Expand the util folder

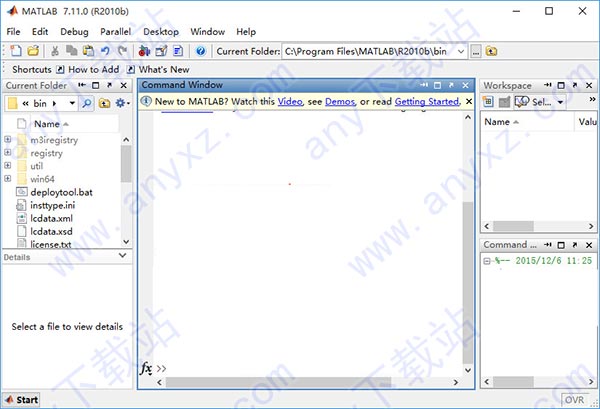pyautogui.click(x=8, y=165)
